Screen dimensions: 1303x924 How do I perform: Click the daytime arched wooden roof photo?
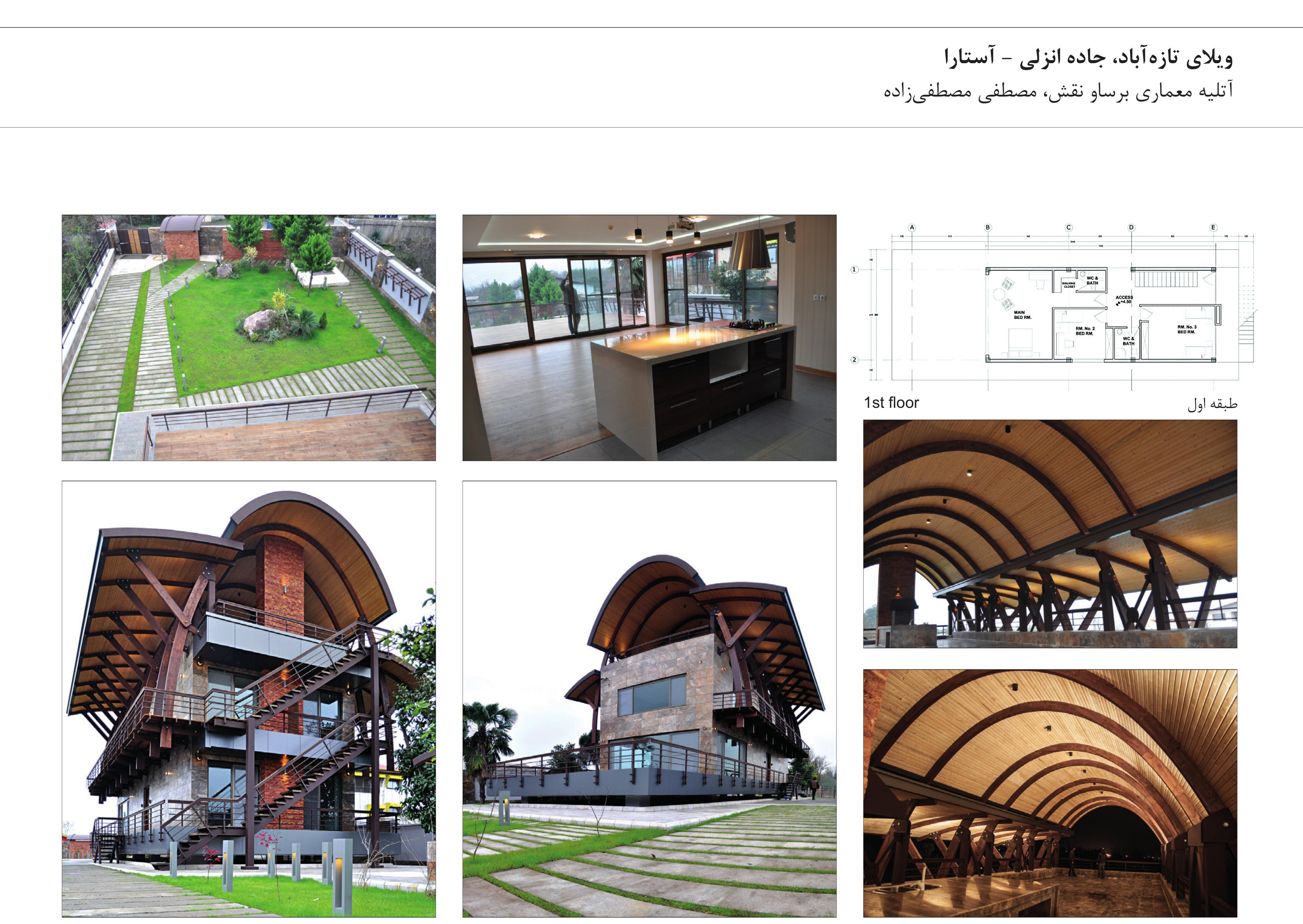point(1050,534)
